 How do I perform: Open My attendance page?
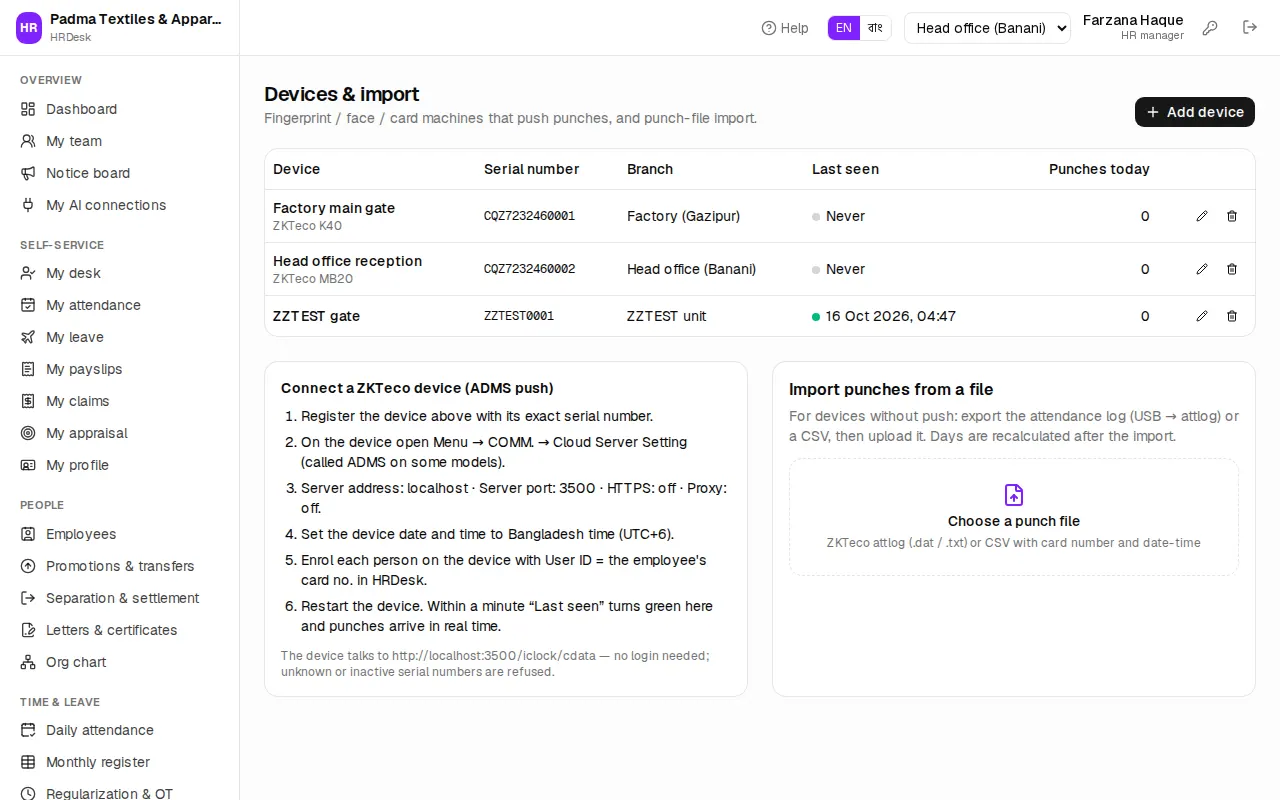(120, 305)
